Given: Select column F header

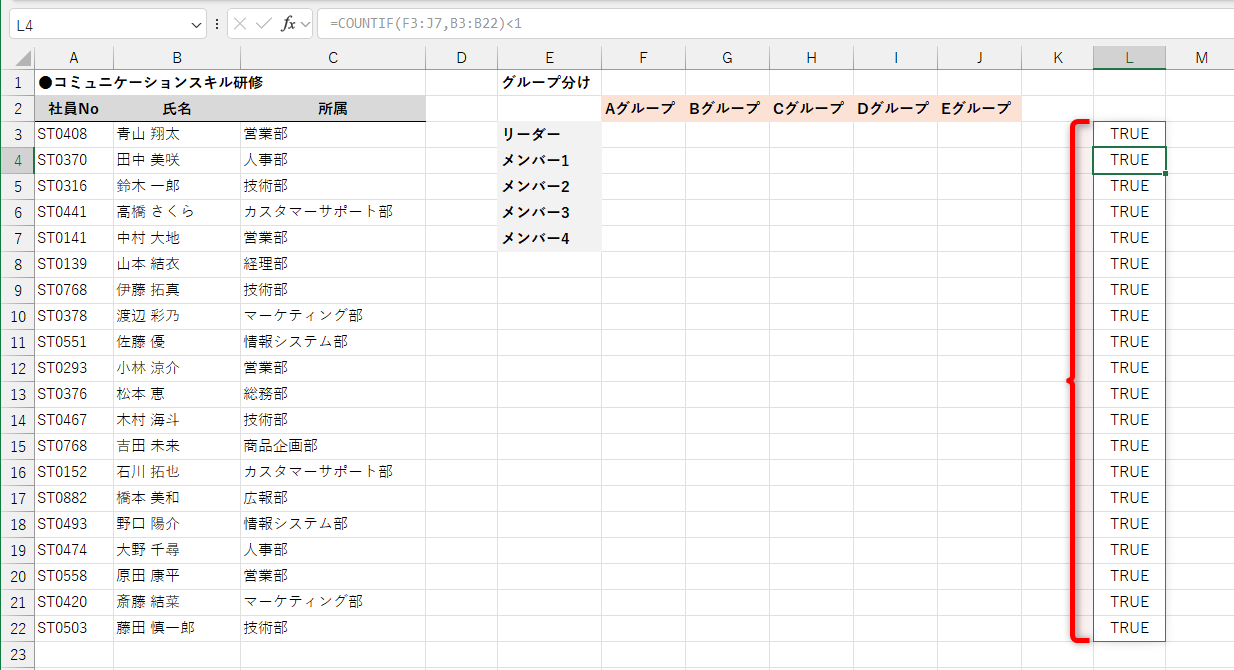Looking at the screenshot, I should click(x=643, y=58).
